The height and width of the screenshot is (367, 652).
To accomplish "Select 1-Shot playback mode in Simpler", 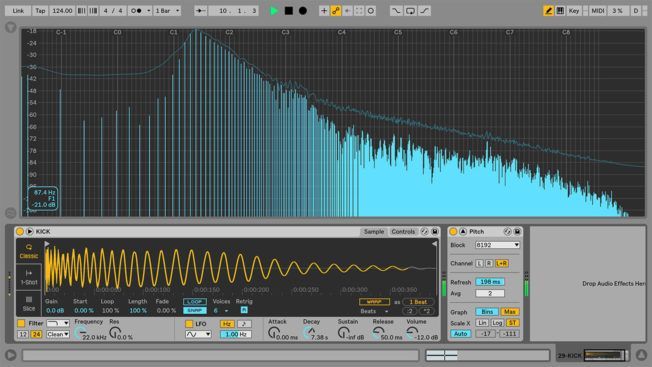I will tap(29, 277).
